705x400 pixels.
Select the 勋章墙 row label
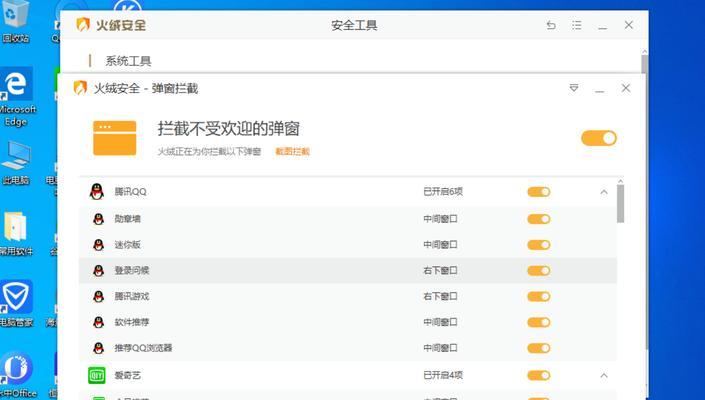[x=128, y=219]
